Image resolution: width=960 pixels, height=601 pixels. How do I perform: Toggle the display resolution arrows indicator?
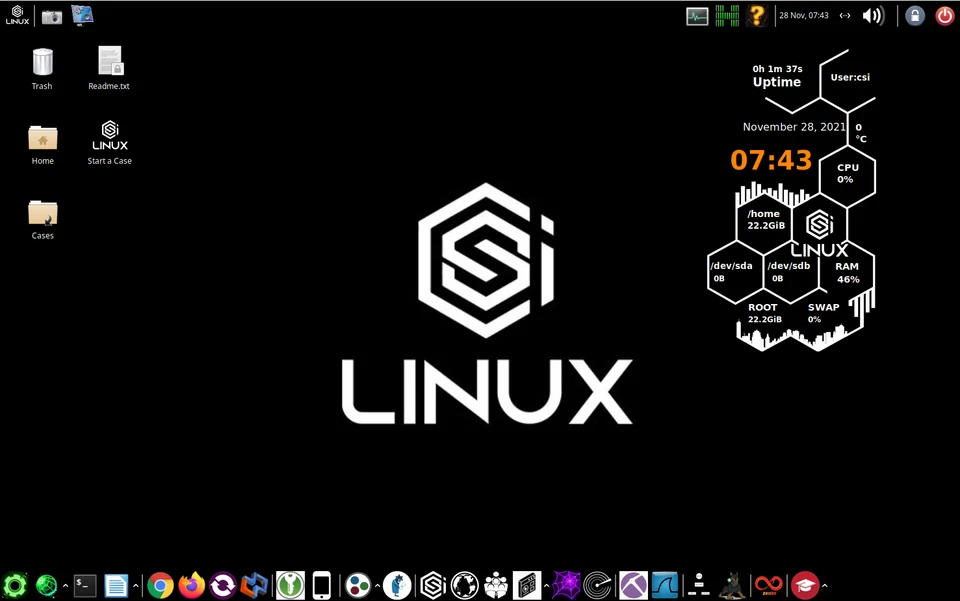[x=845, y=15]
